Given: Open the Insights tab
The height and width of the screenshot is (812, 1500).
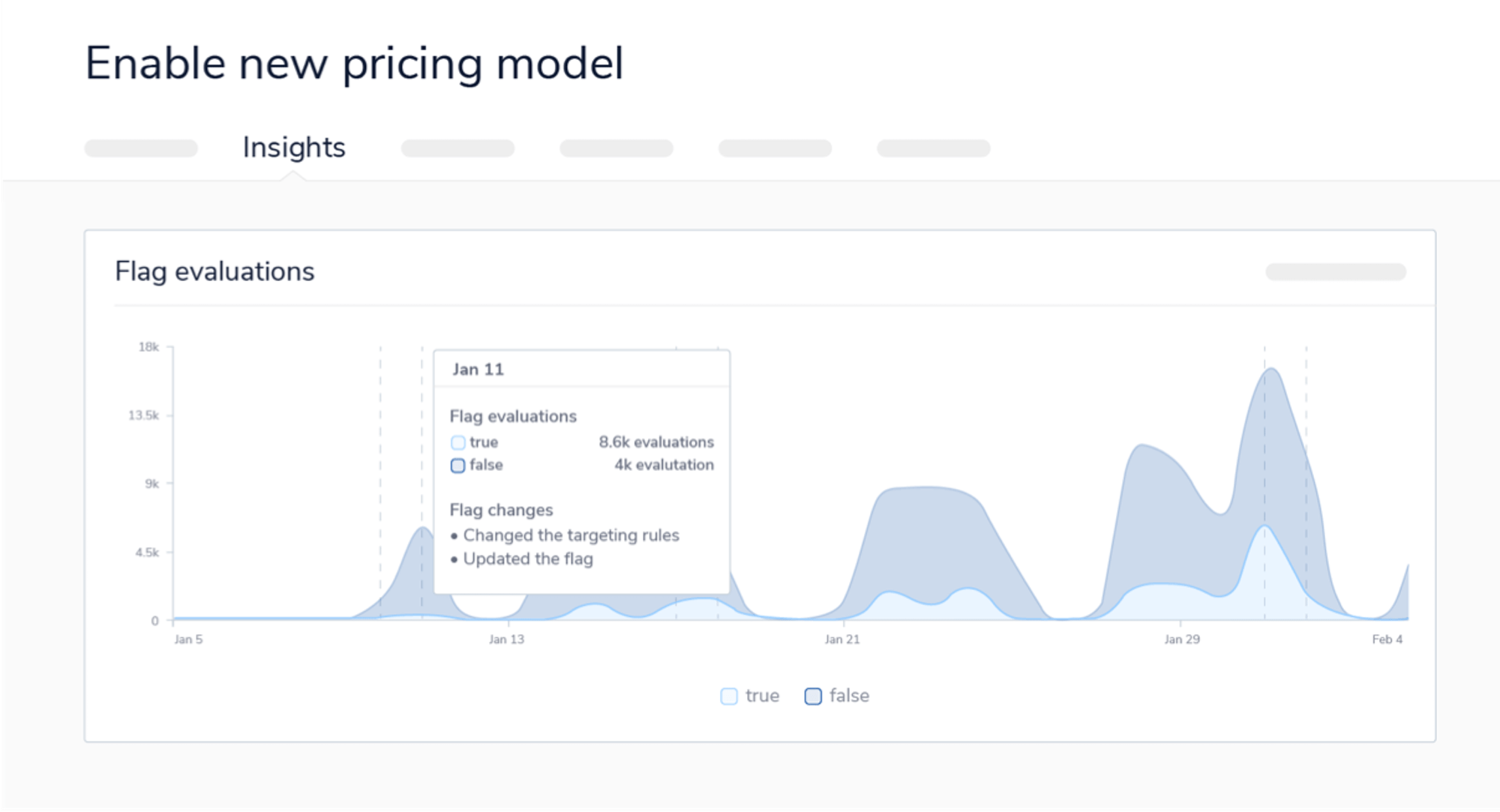Looking at the screenshot, I should coord(293,148).
